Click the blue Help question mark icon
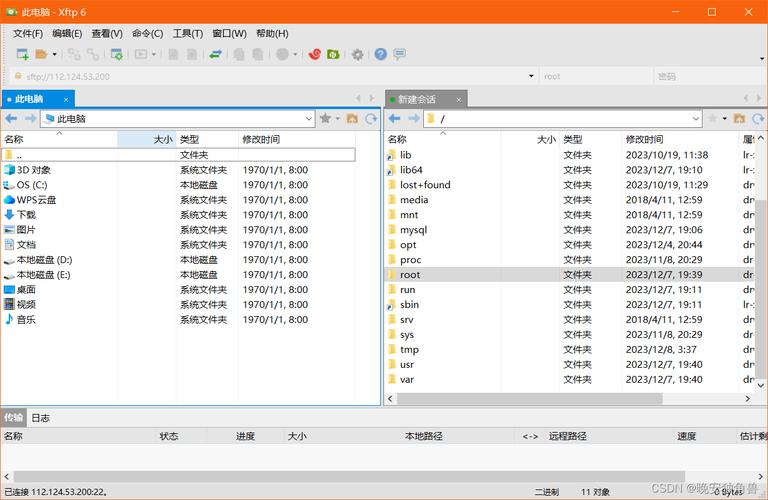This screenshot has width=768, height=500. click(381, 54)
